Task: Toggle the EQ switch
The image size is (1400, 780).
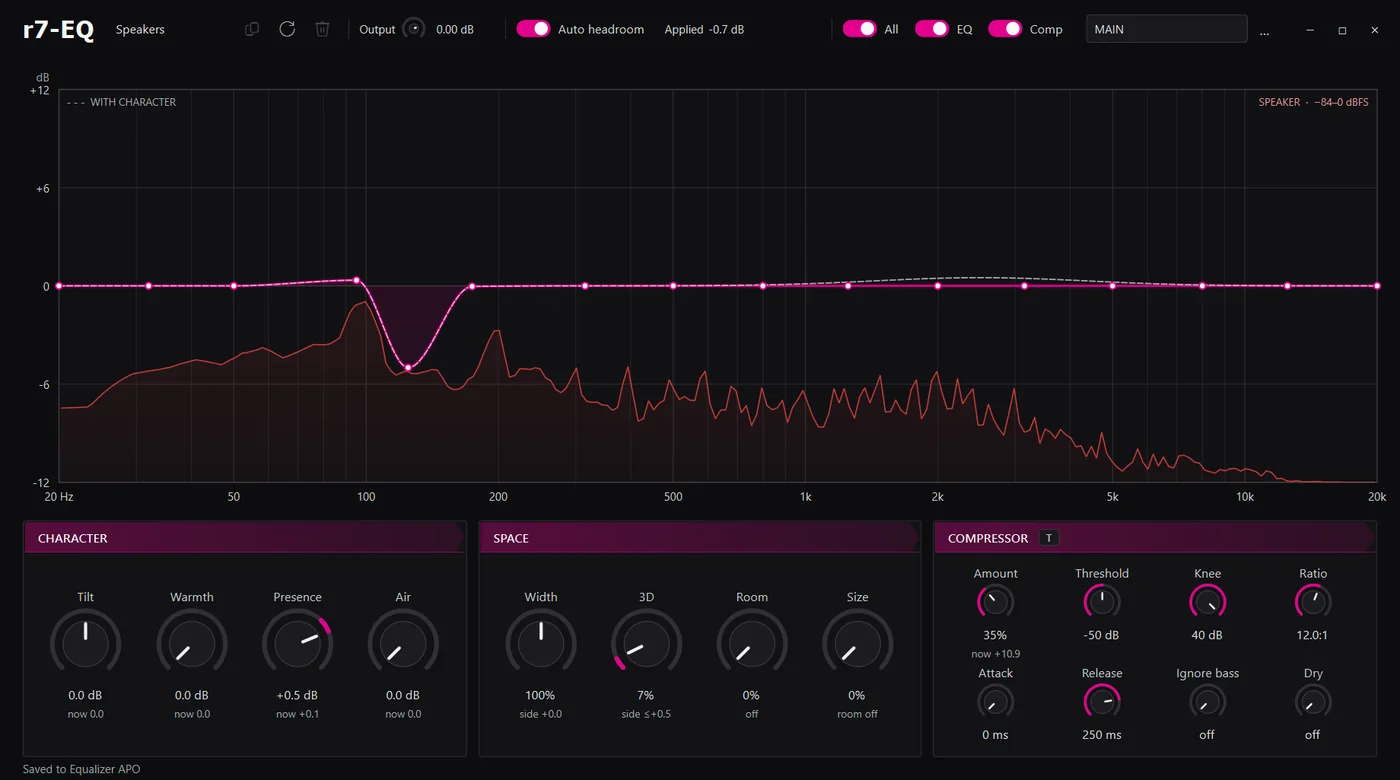Action: pos(932,29)
